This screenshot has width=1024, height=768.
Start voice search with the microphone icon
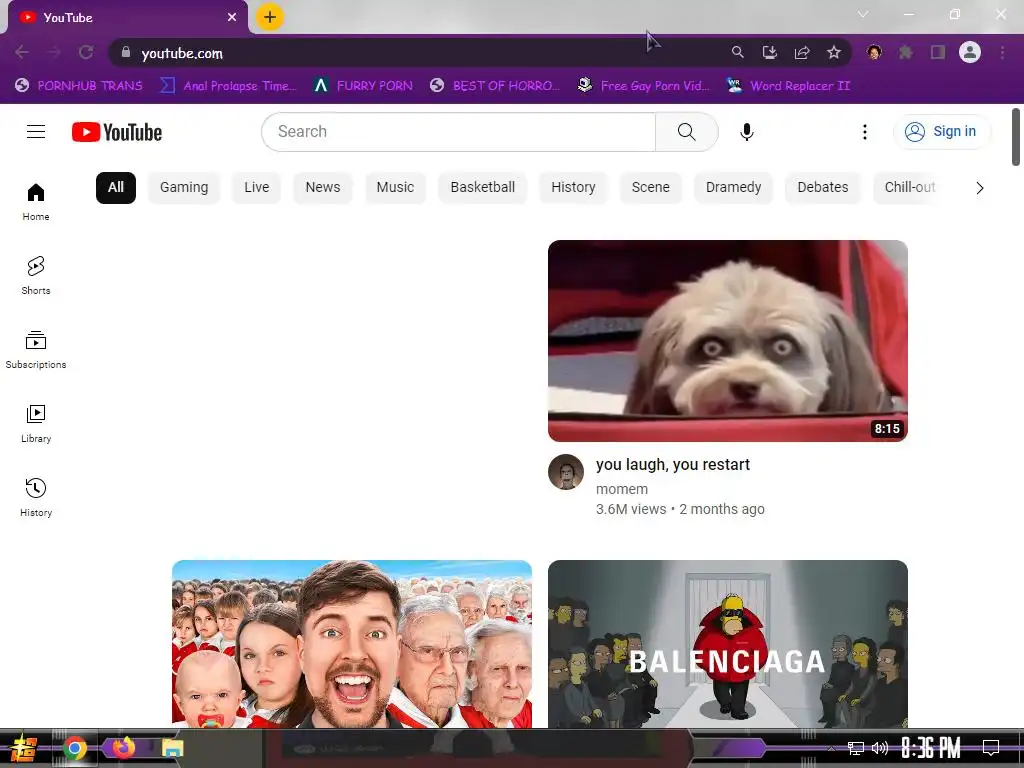746,132
